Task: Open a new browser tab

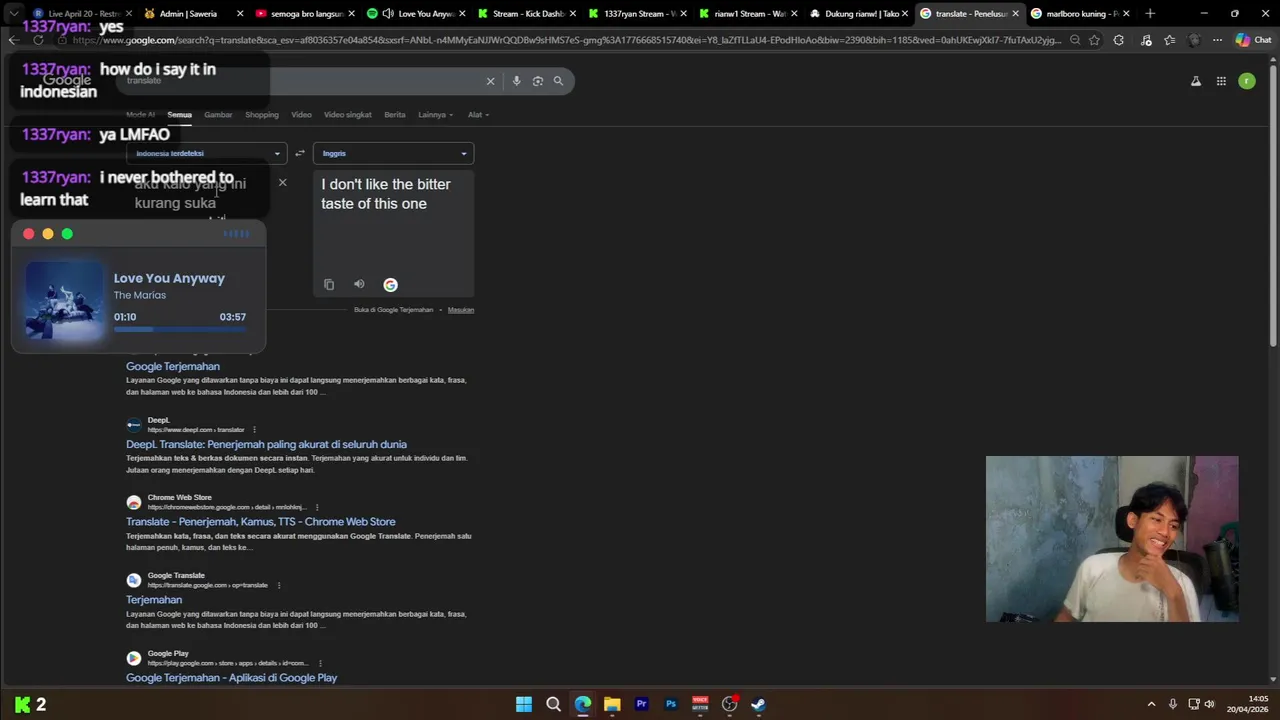Action: point(1150,14)
